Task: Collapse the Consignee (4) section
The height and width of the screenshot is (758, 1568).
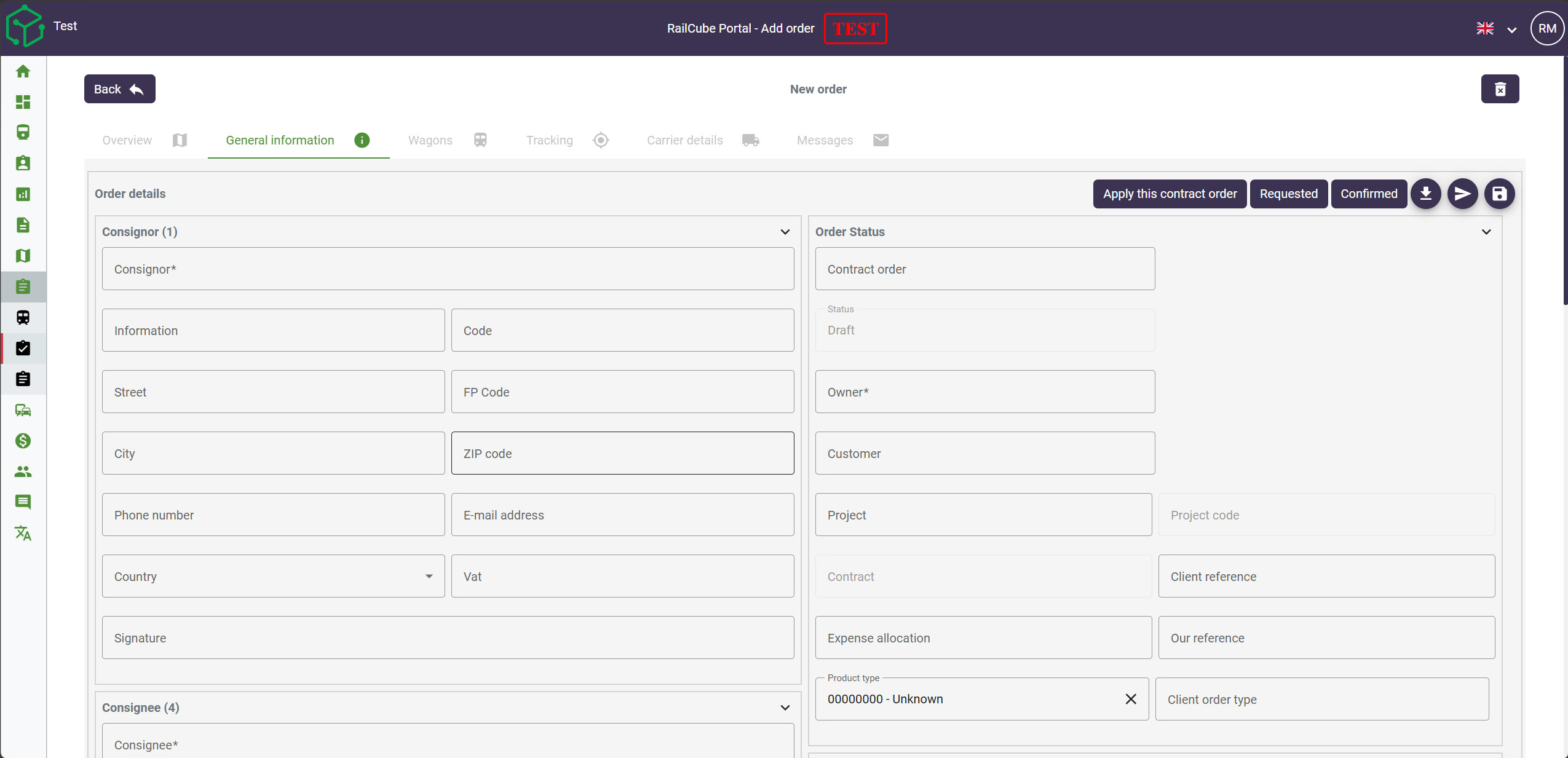Action: (785, 708)
